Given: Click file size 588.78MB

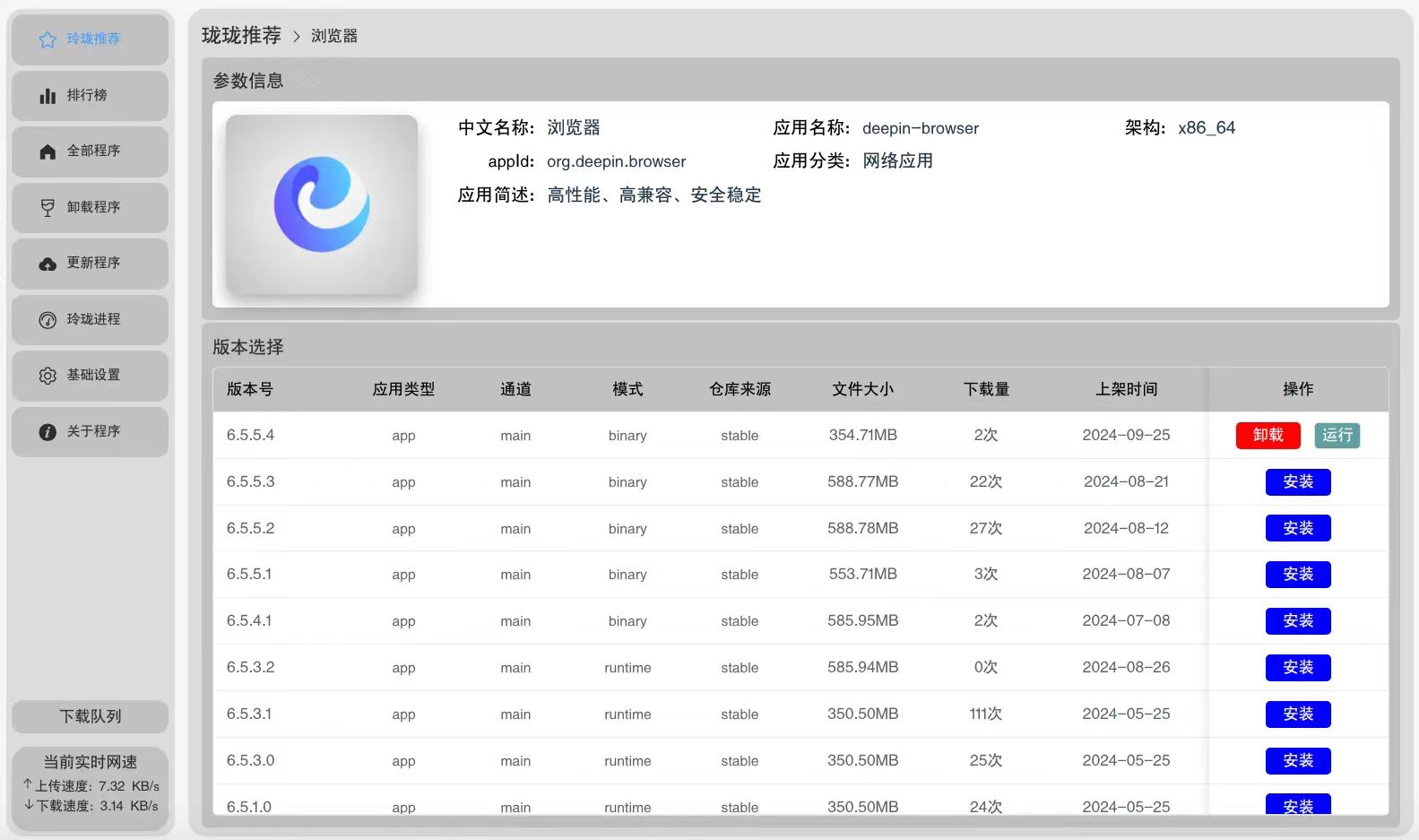Looking at the screenshot, I should point(862,528).
